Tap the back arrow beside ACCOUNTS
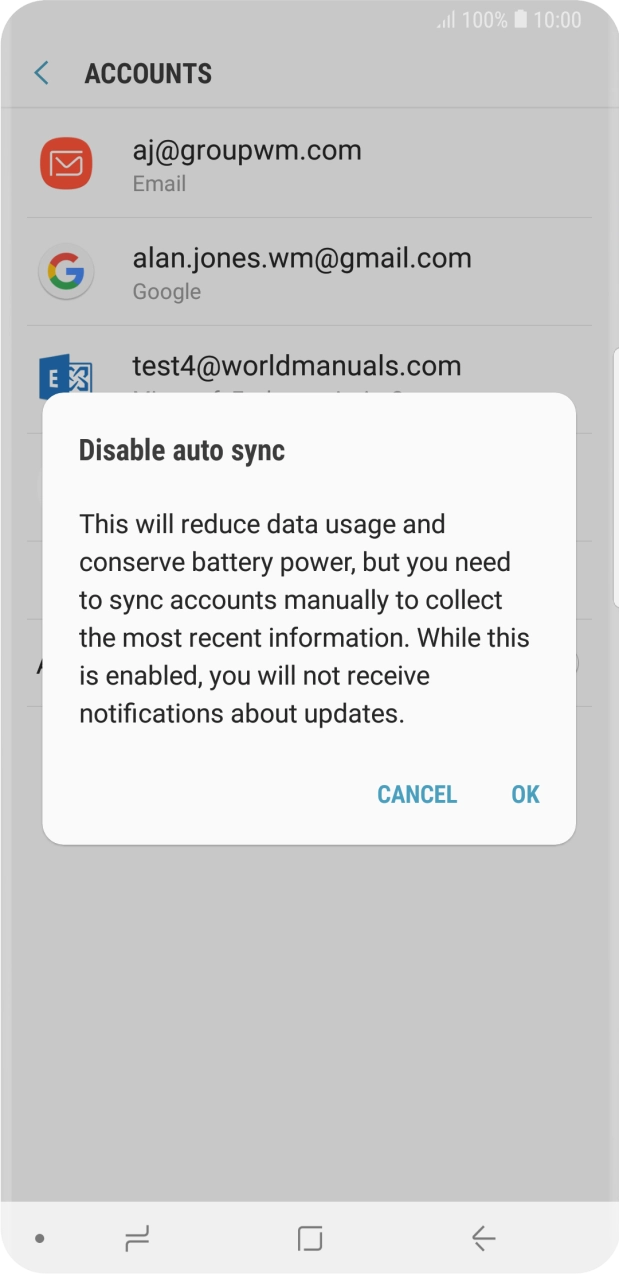The height and width of the screenshot is (1274, 619). [41, 73]
